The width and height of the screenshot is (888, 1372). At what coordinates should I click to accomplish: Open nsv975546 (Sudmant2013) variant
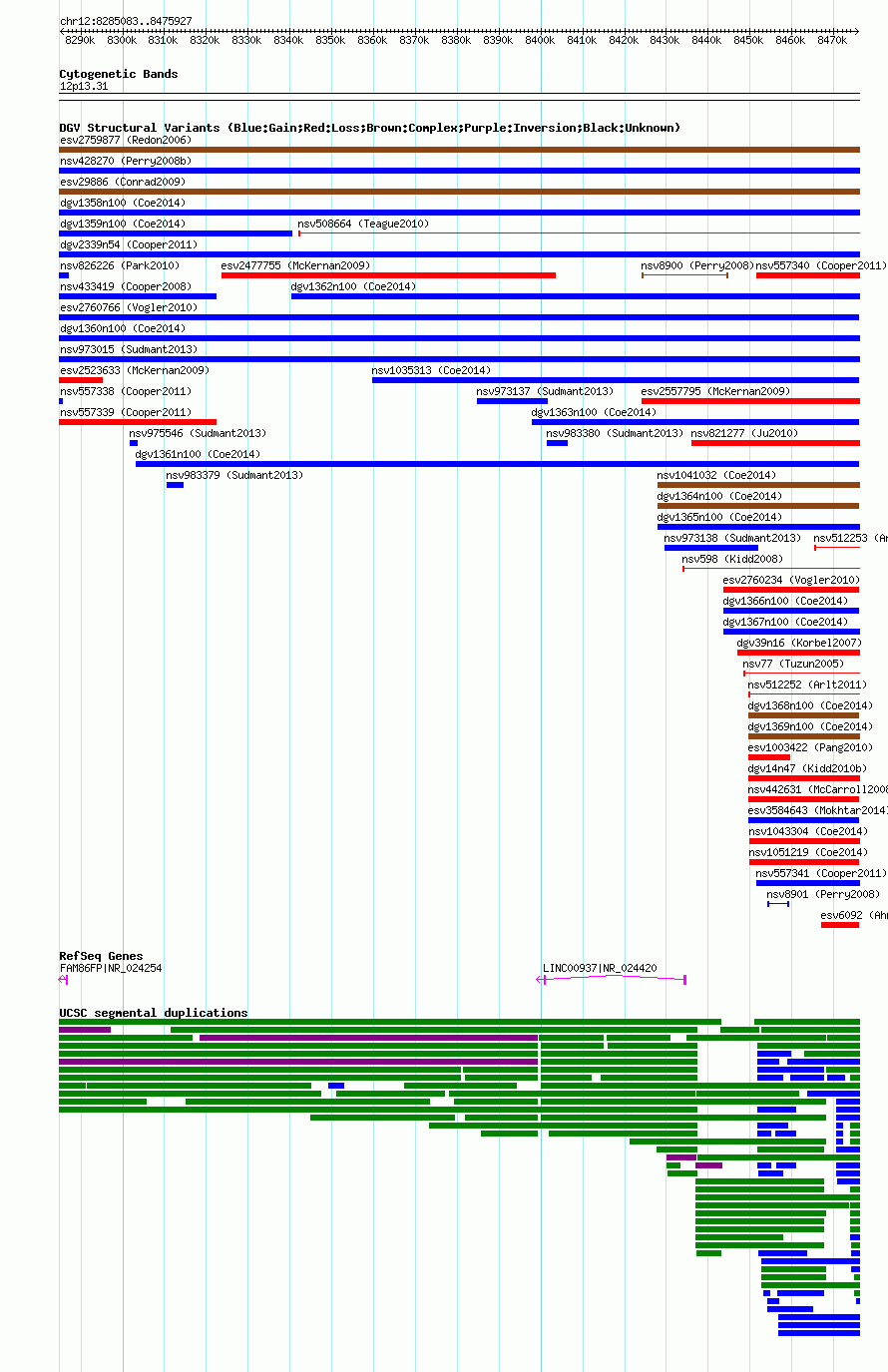(198, 434)
